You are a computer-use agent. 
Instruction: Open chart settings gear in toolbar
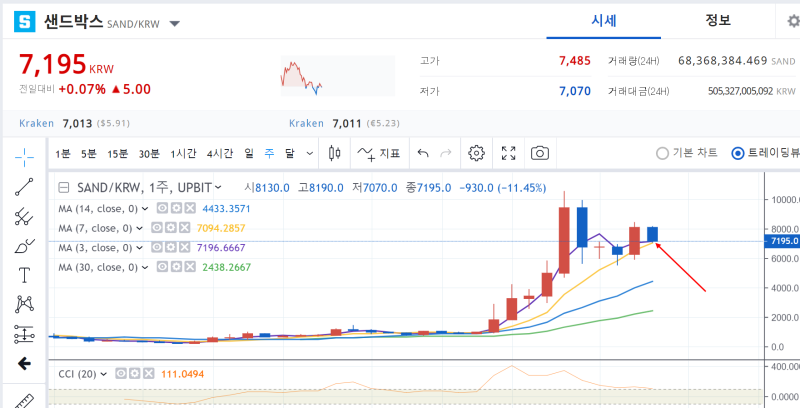pos(476,153)
